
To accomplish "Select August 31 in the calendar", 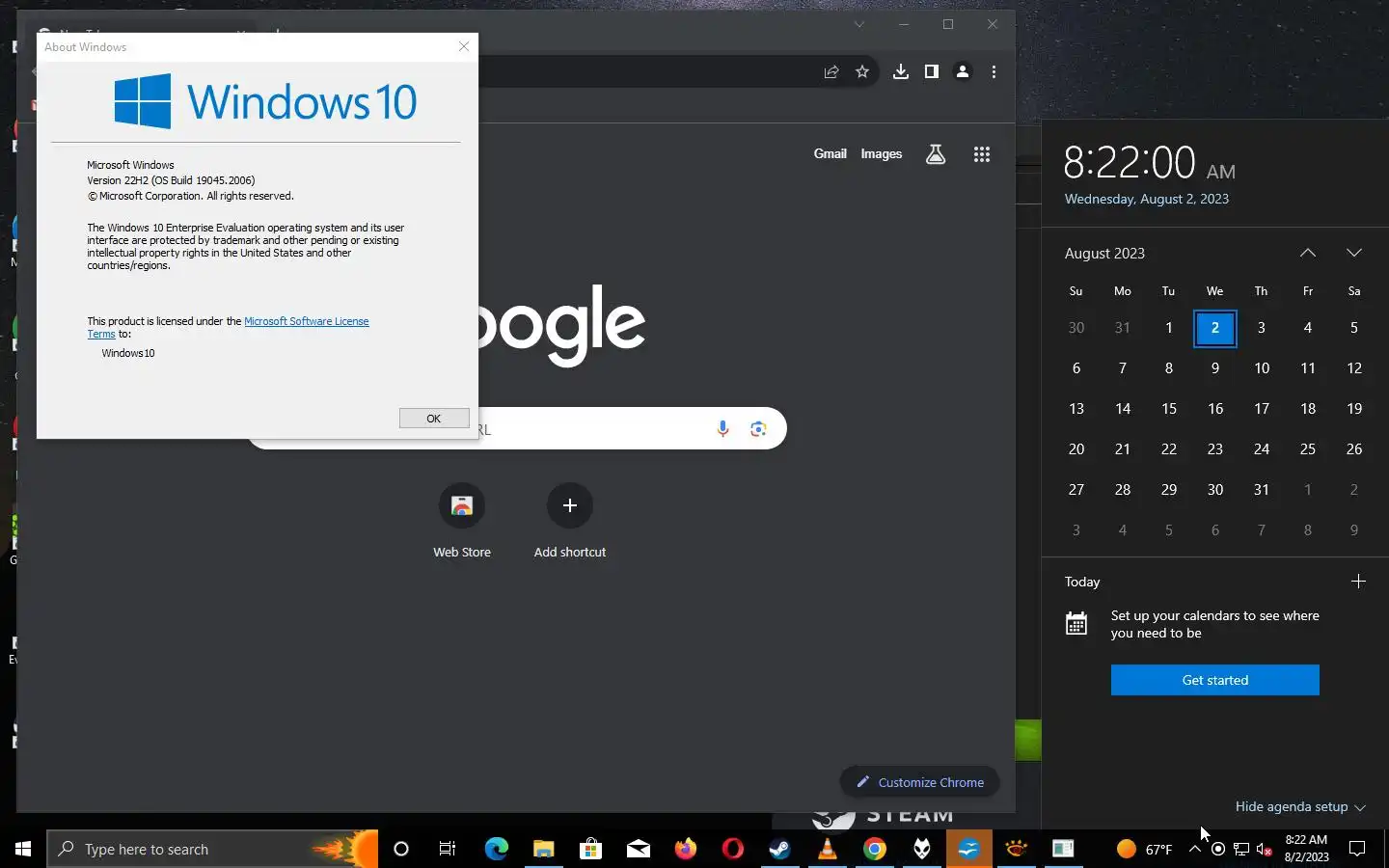I will click(1262, 490).
